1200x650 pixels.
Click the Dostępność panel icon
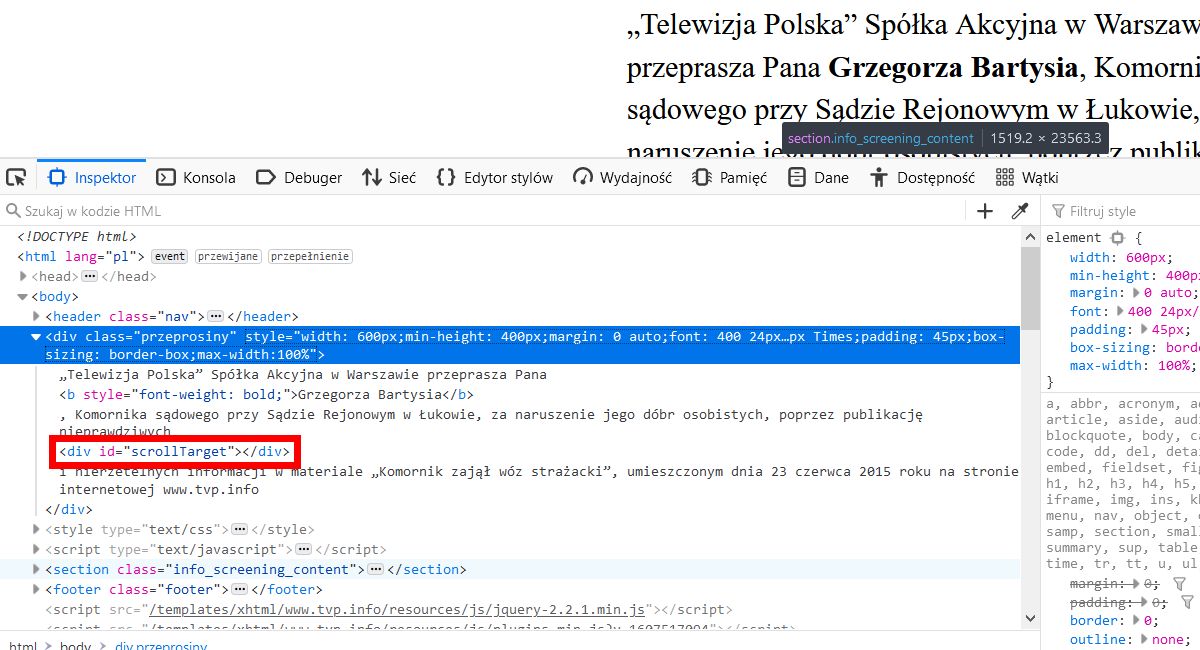click(878, 177)
